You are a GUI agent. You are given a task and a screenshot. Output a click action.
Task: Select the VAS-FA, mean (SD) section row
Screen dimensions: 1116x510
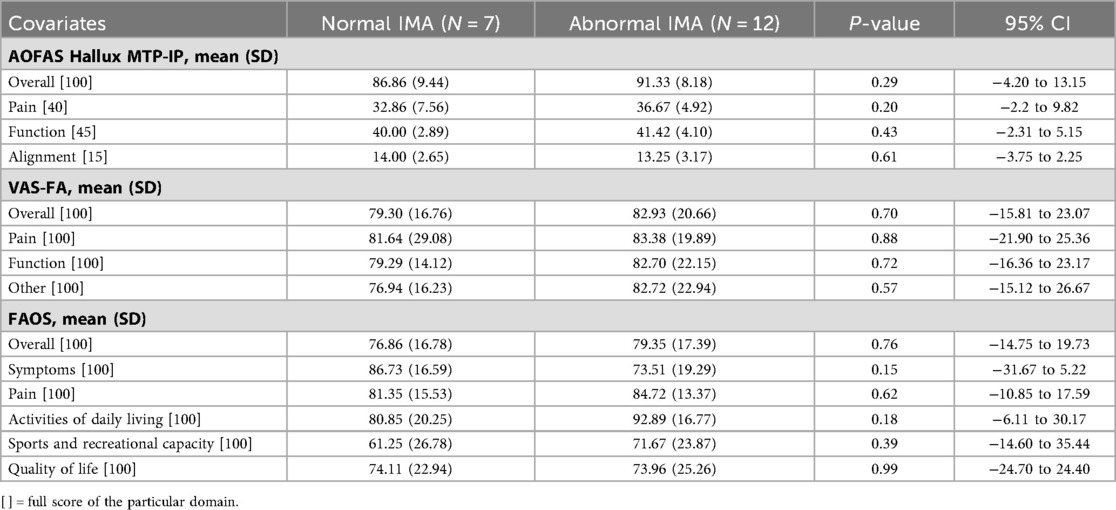tap(558, 191)
